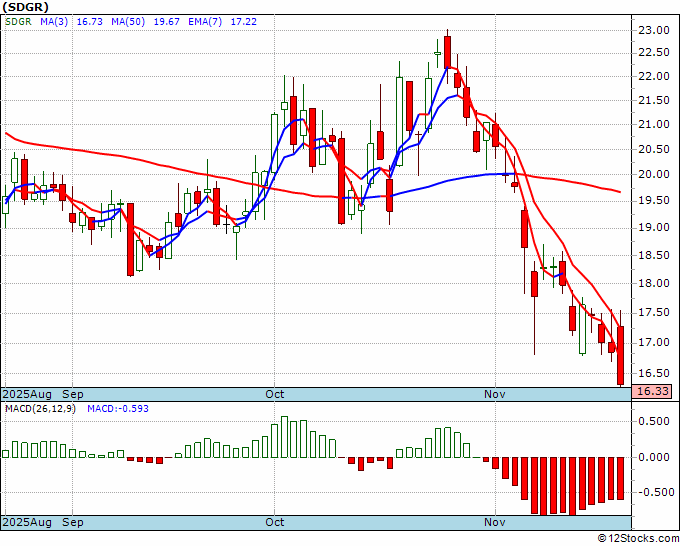680x546 pixels.
Task: Click the MACD(26,12,9) panel label
Action: (x=40, y=409)
